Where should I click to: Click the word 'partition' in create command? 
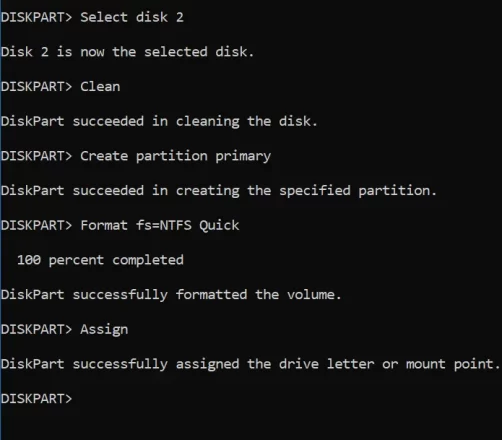click(172, 157)
